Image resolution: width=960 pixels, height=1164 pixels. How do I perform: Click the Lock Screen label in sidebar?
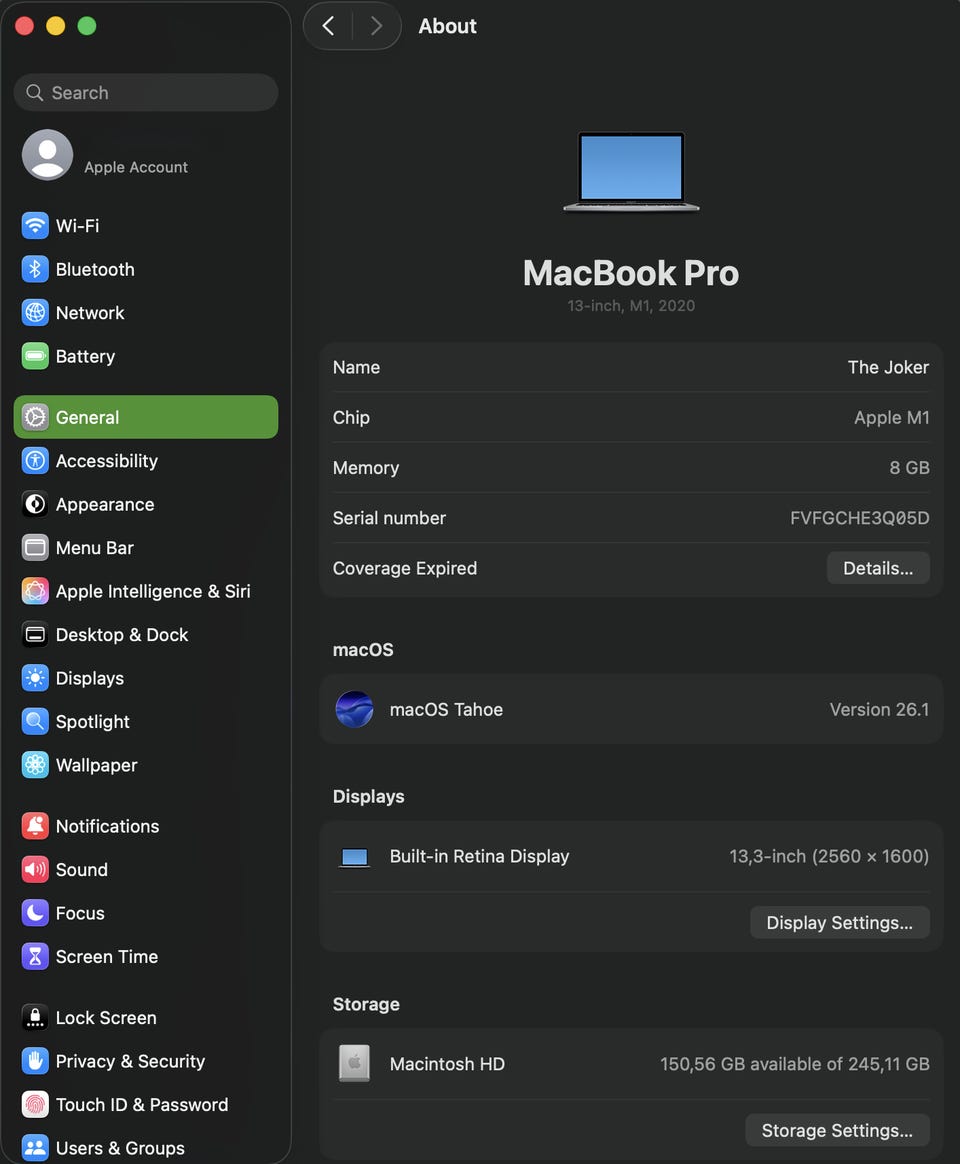point(106,1018)
